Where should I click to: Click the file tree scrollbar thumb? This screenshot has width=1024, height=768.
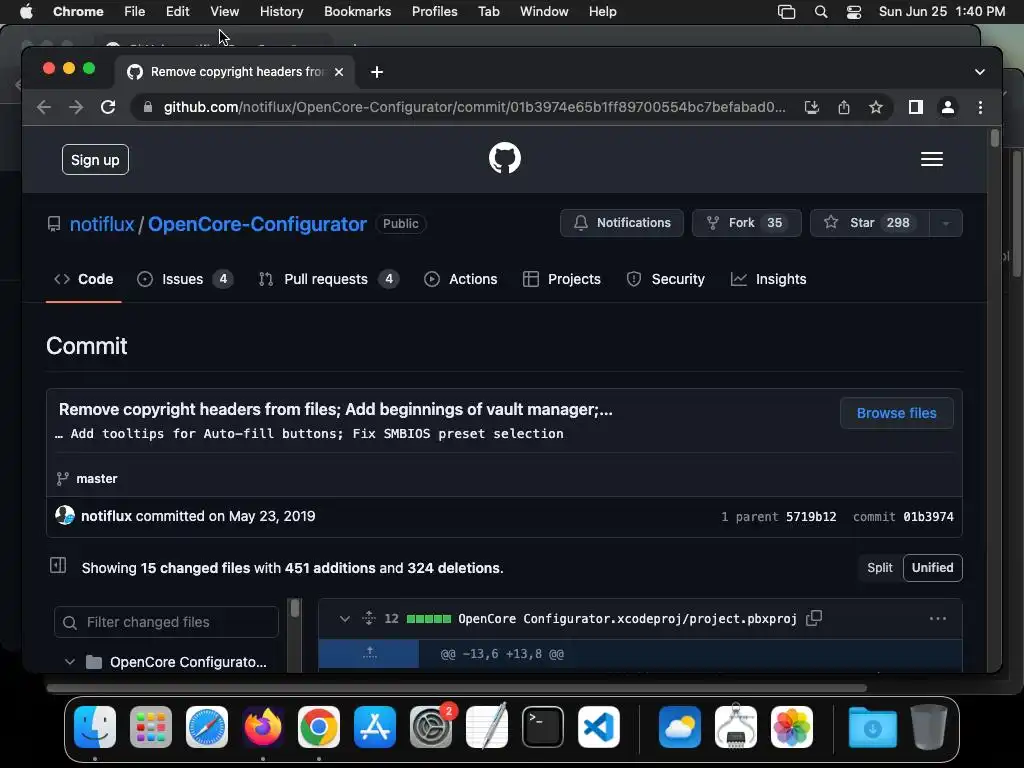[x=295, y=609]
